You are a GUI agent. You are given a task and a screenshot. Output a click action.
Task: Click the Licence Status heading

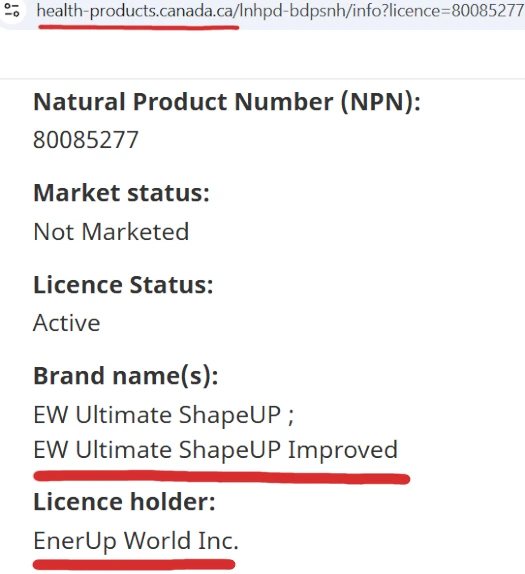point(123,285)
